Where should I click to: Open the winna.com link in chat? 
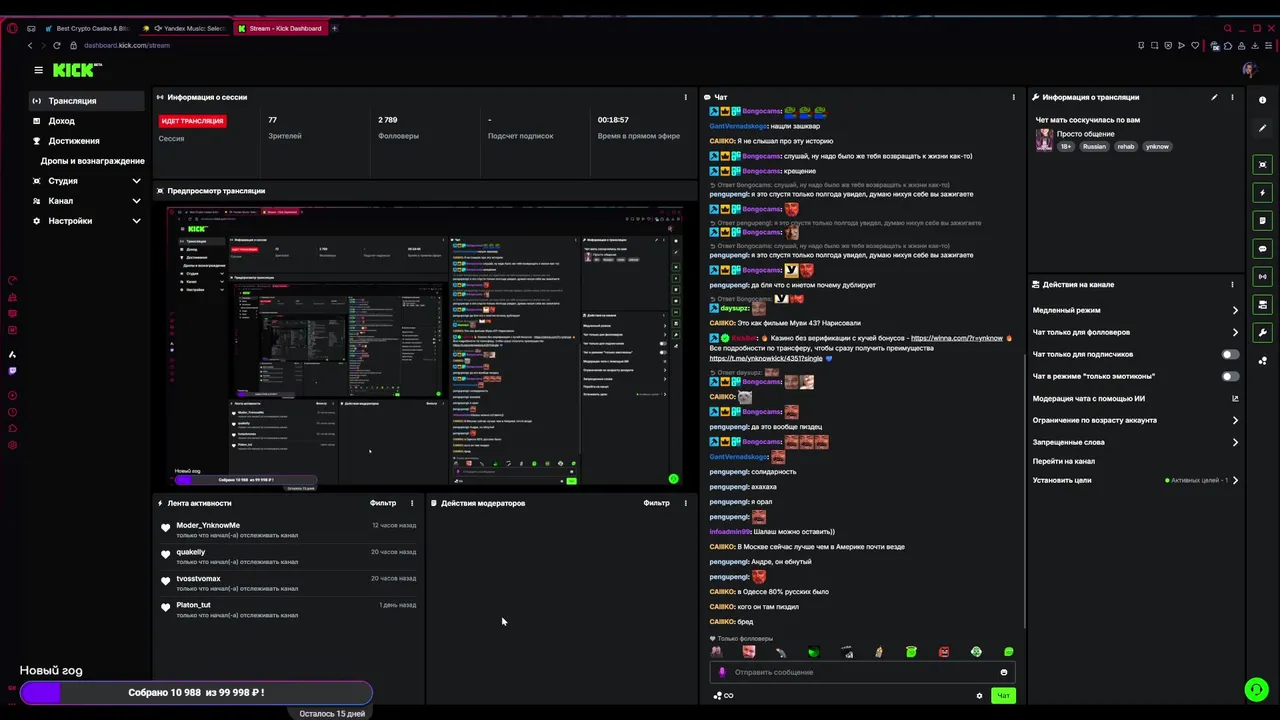tap(956, 338)
